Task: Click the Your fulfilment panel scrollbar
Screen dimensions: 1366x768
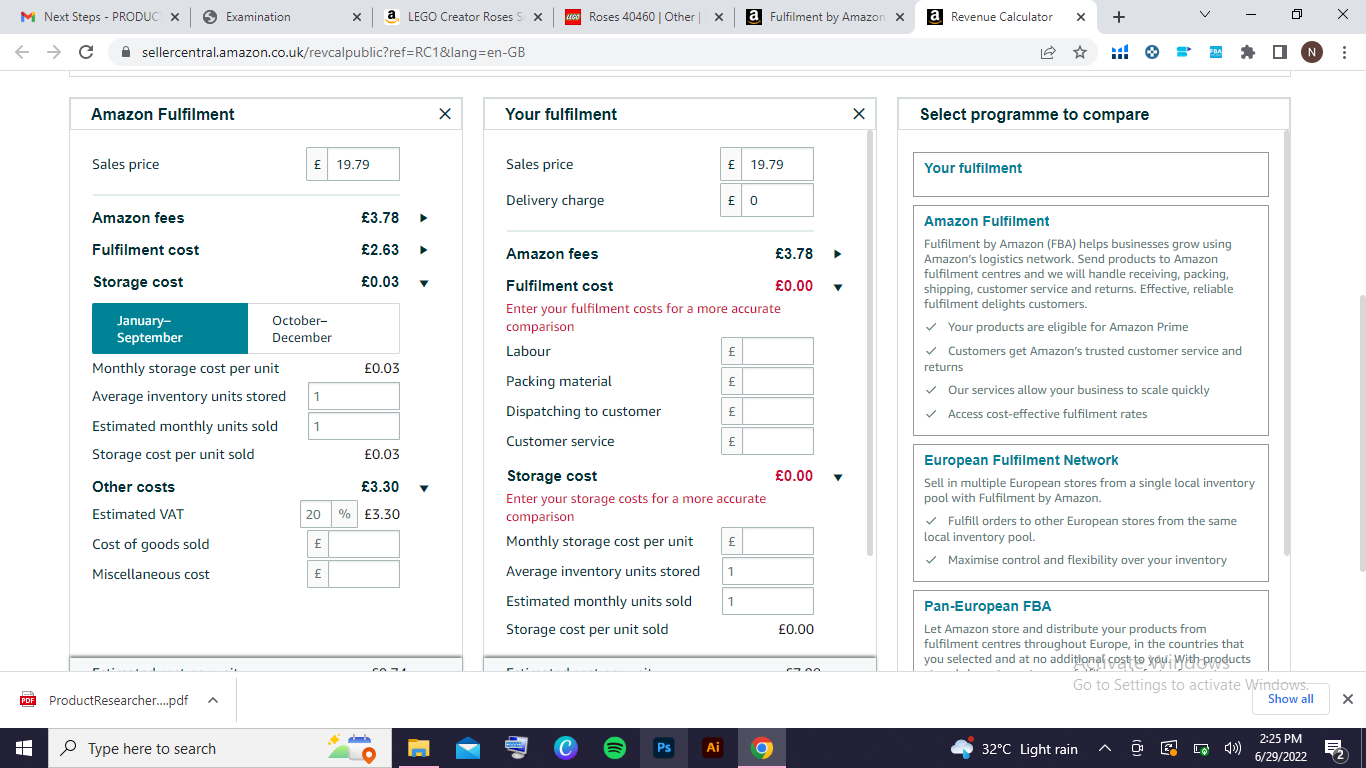Action: click(871, 342)
